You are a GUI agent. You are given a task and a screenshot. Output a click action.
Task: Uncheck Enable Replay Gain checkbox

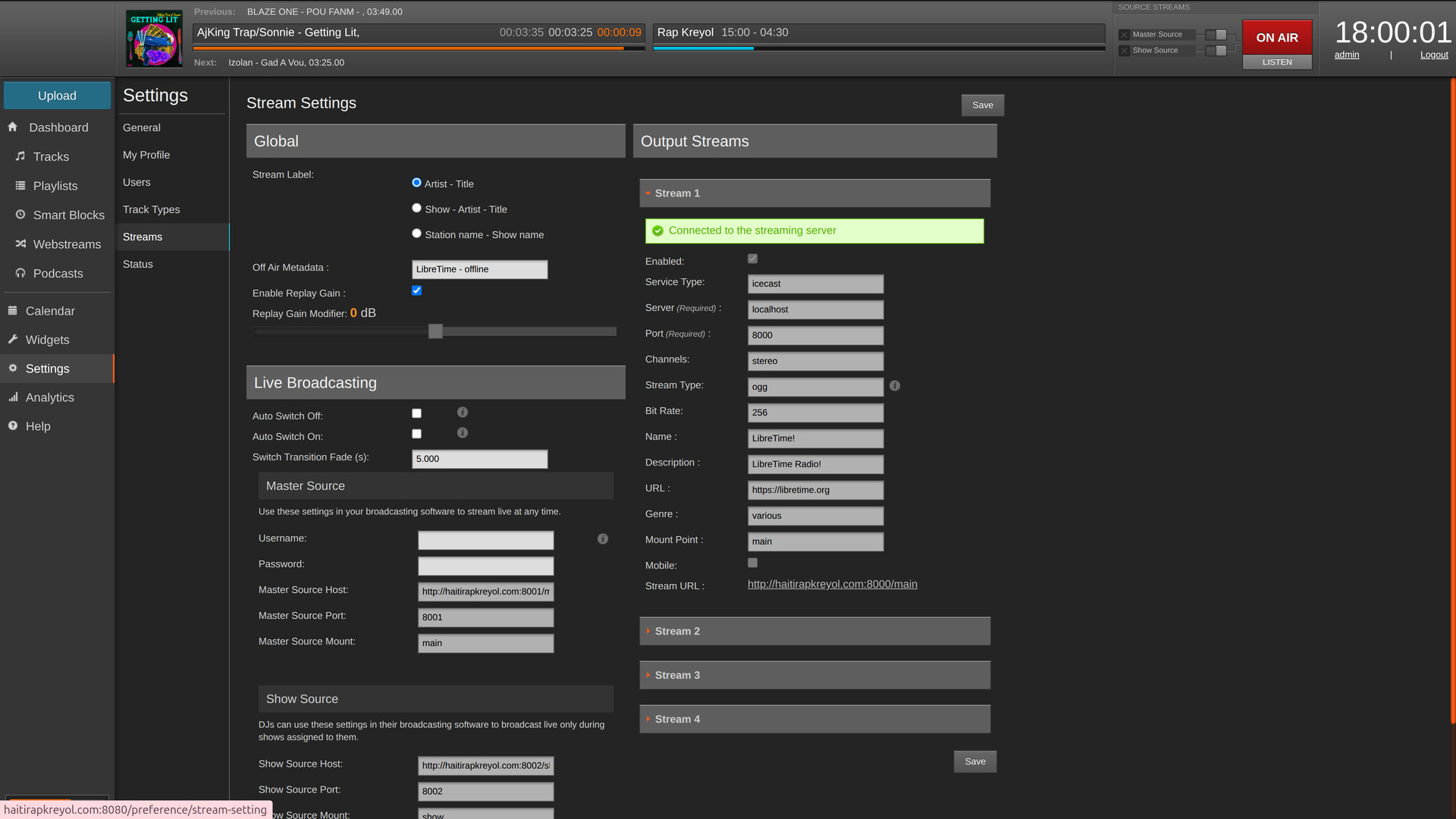(416, 290)
